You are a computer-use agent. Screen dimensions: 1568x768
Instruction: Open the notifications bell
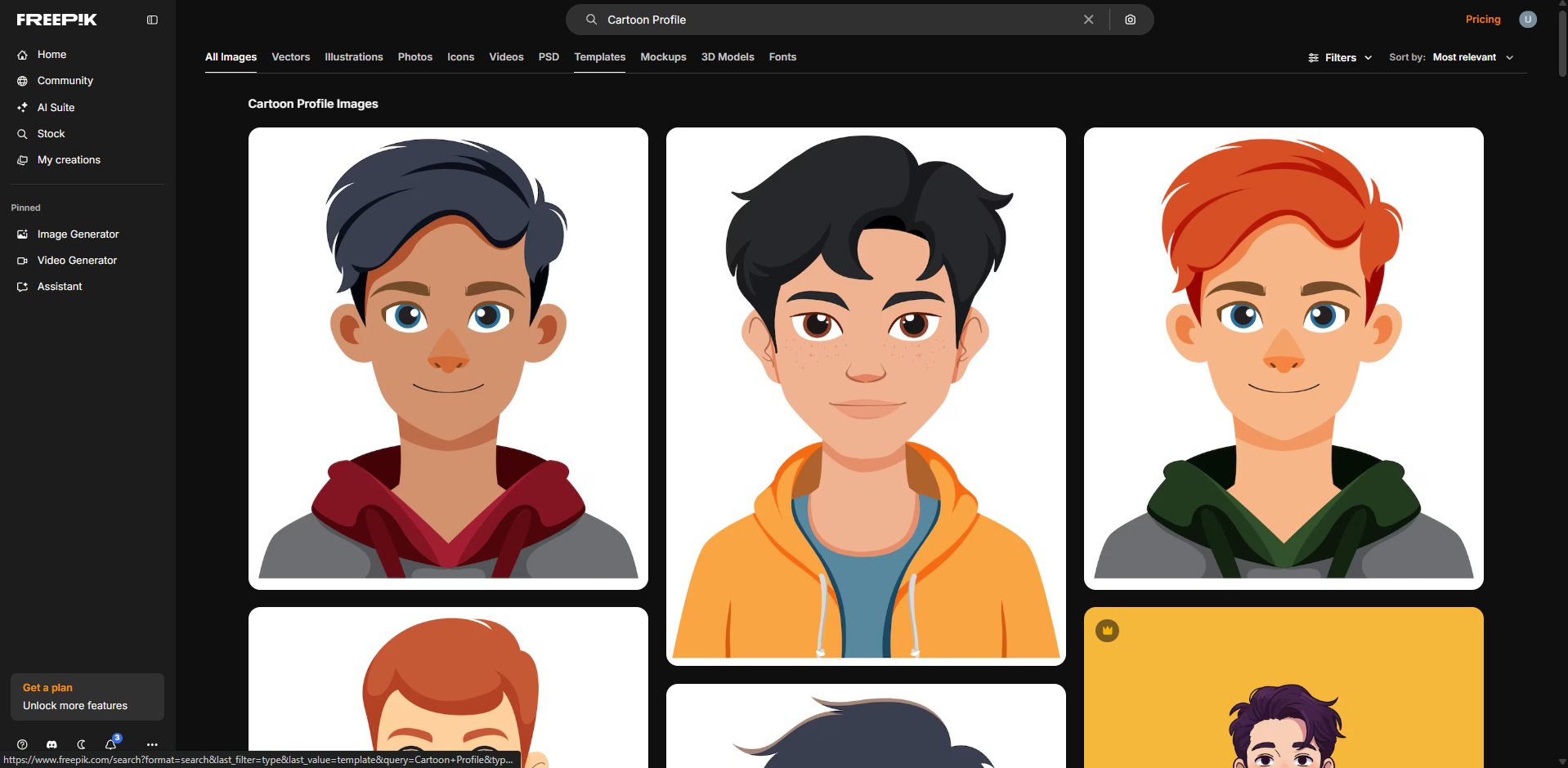click(110, 744)
